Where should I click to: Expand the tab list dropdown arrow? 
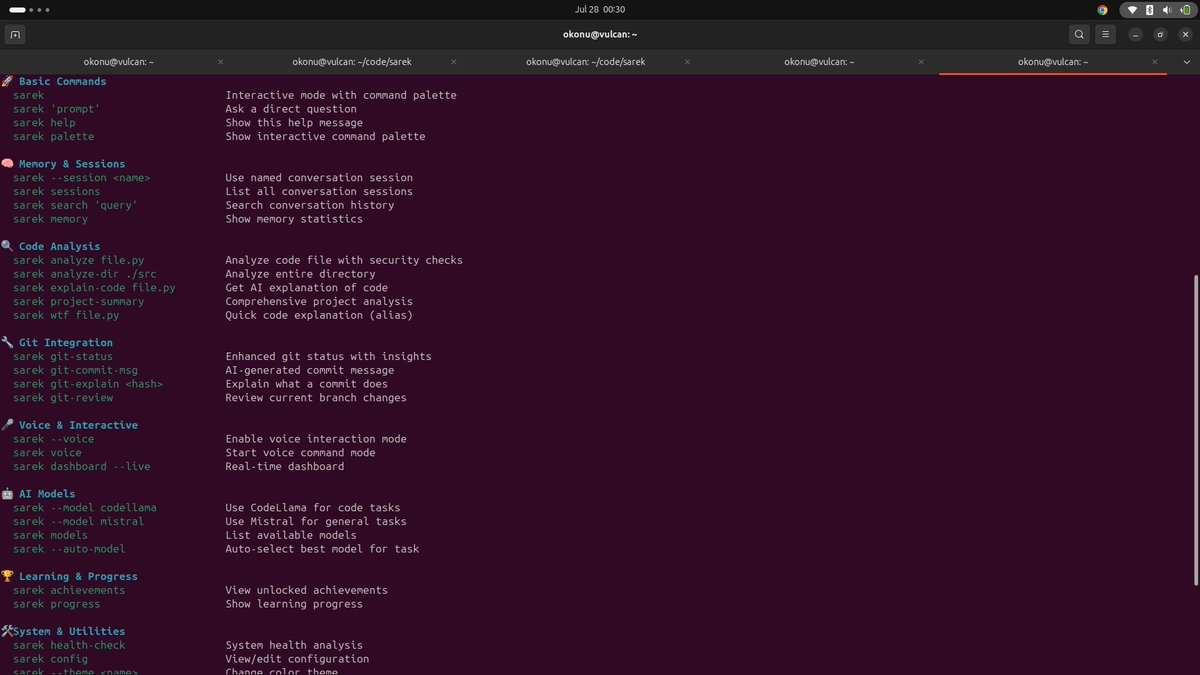[1185, 62]
